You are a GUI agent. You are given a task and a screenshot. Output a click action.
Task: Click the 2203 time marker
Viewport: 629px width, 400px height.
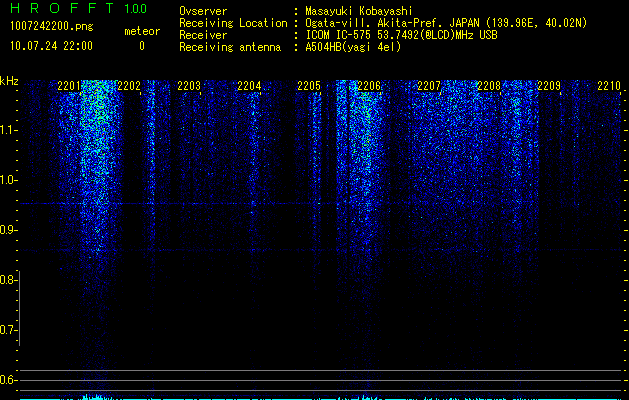coord(189,86)
